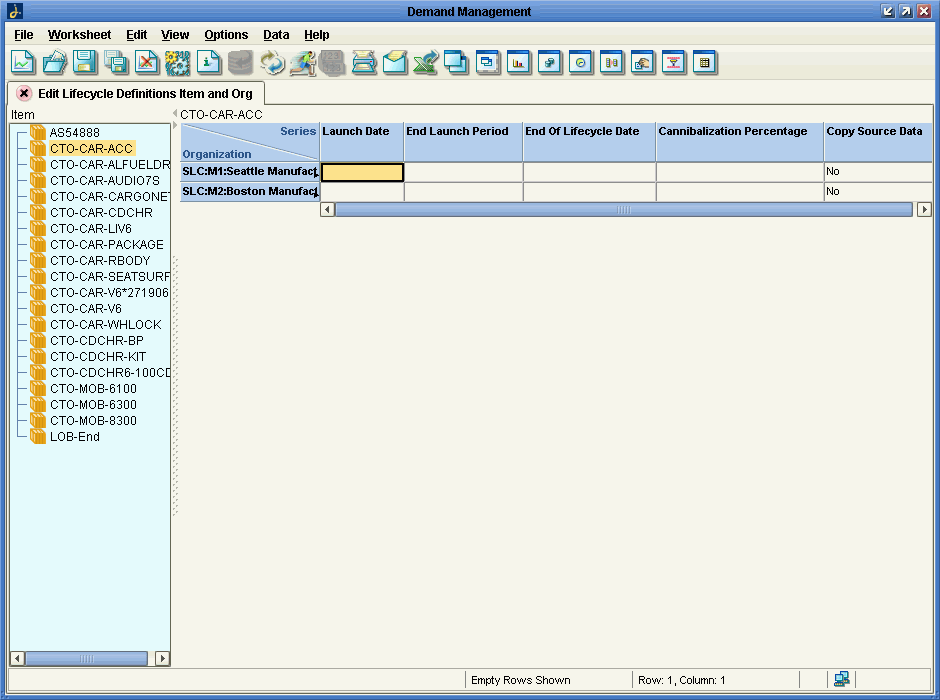Select item CTO-CAR-LIV6 in the tree

coord(91,228)
